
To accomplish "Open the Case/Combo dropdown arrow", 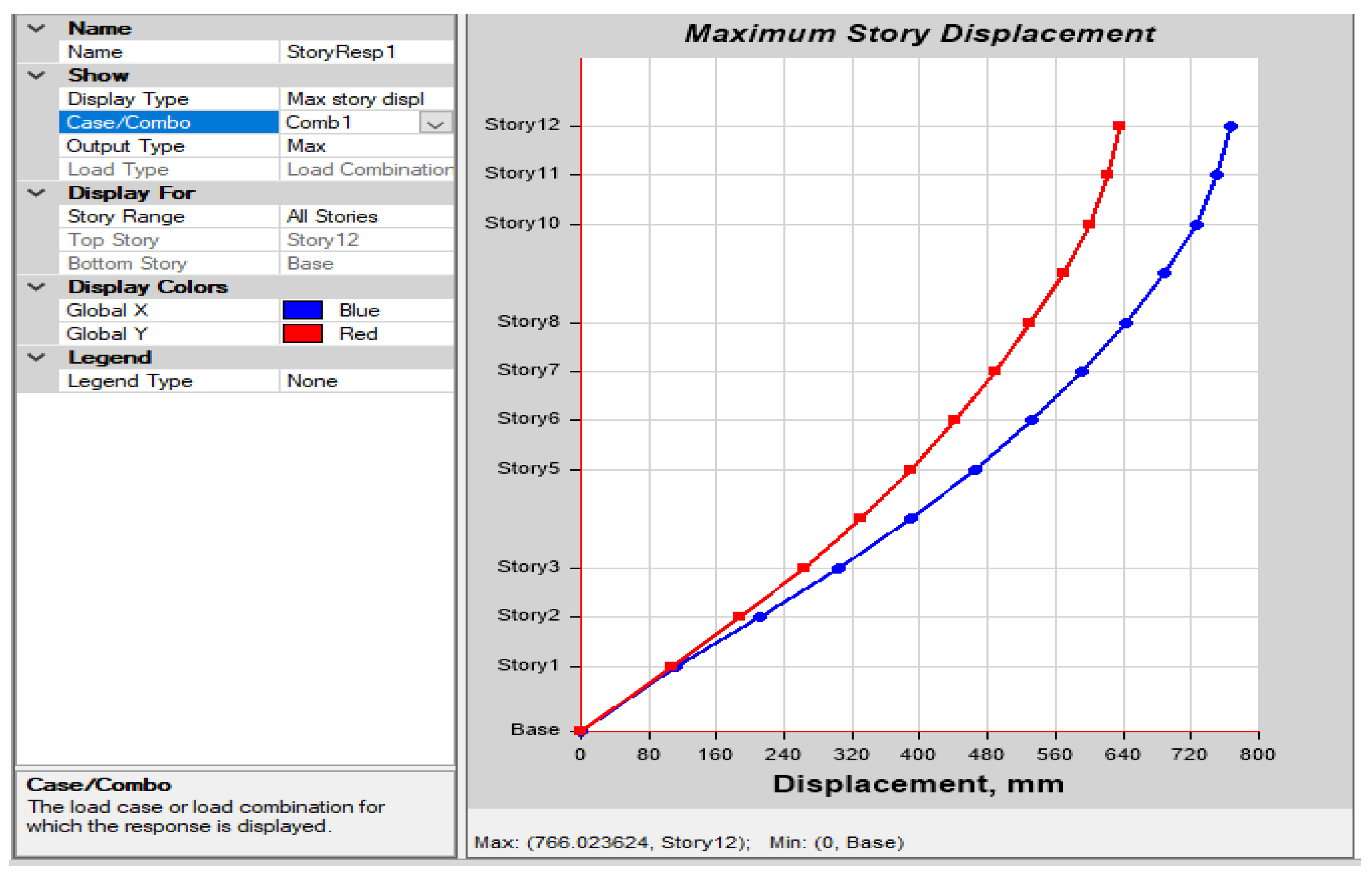I will (435, 123).
